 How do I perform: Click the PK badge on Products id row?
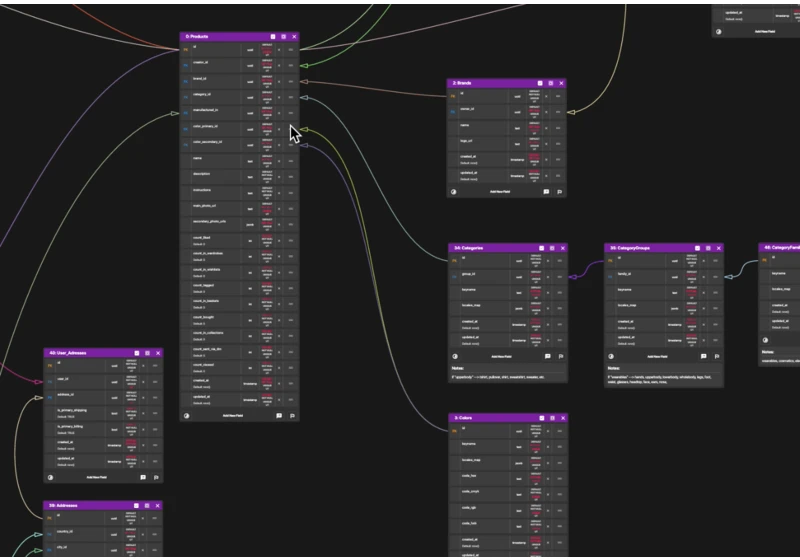point(186,50)
